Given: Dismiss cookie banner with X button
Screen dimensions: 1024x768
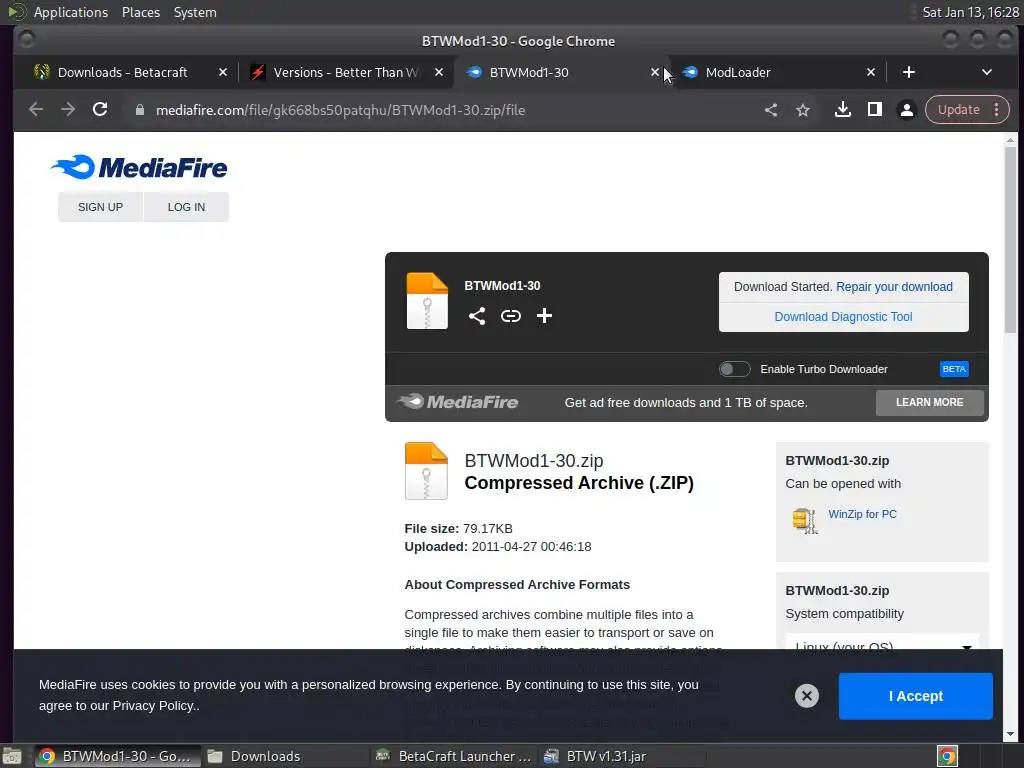Looking at the screenshot, I should pyautogui.click(x=807, y=696).
